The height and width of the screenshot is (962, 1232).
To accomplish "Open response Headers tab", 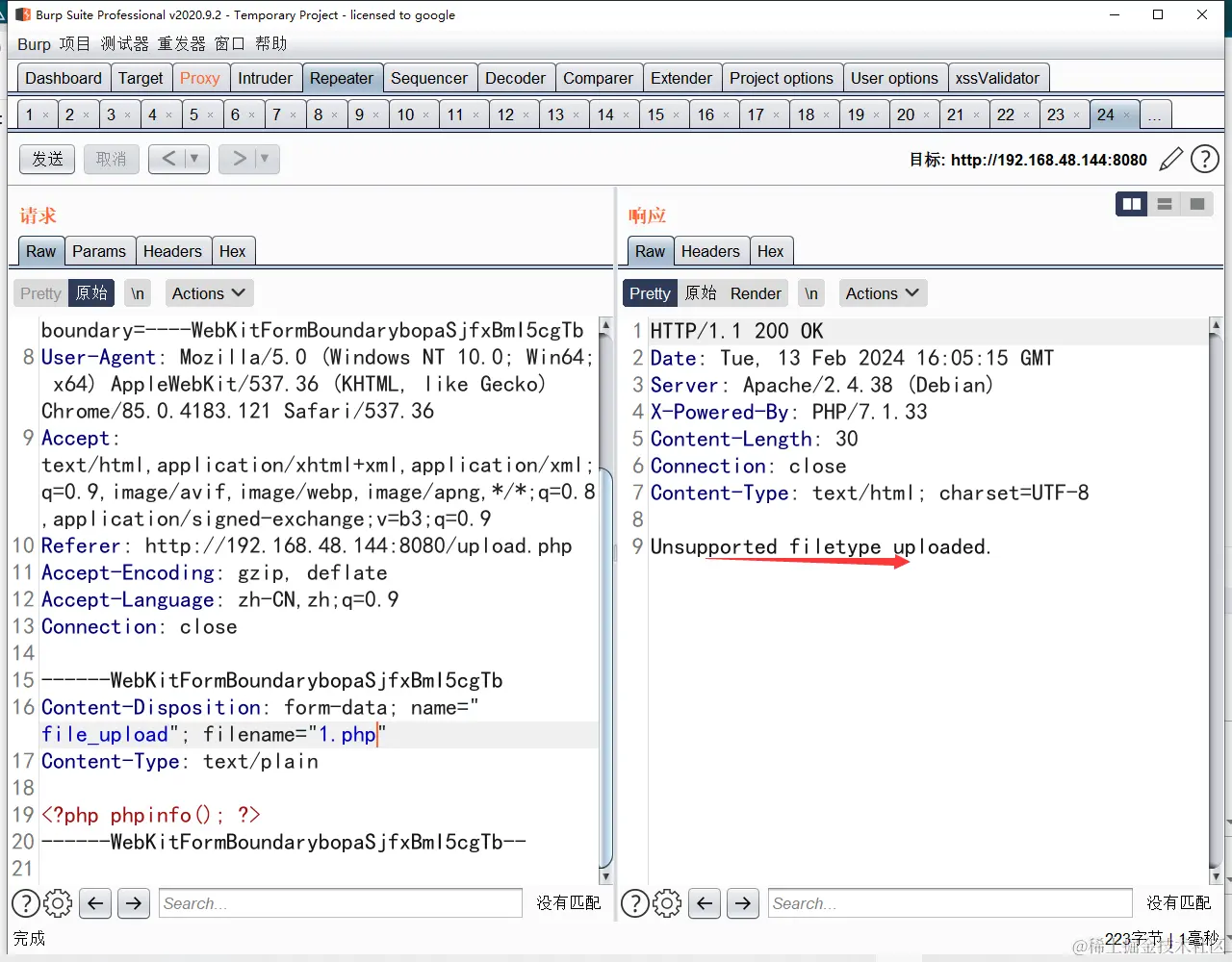I will coord(710,252).
